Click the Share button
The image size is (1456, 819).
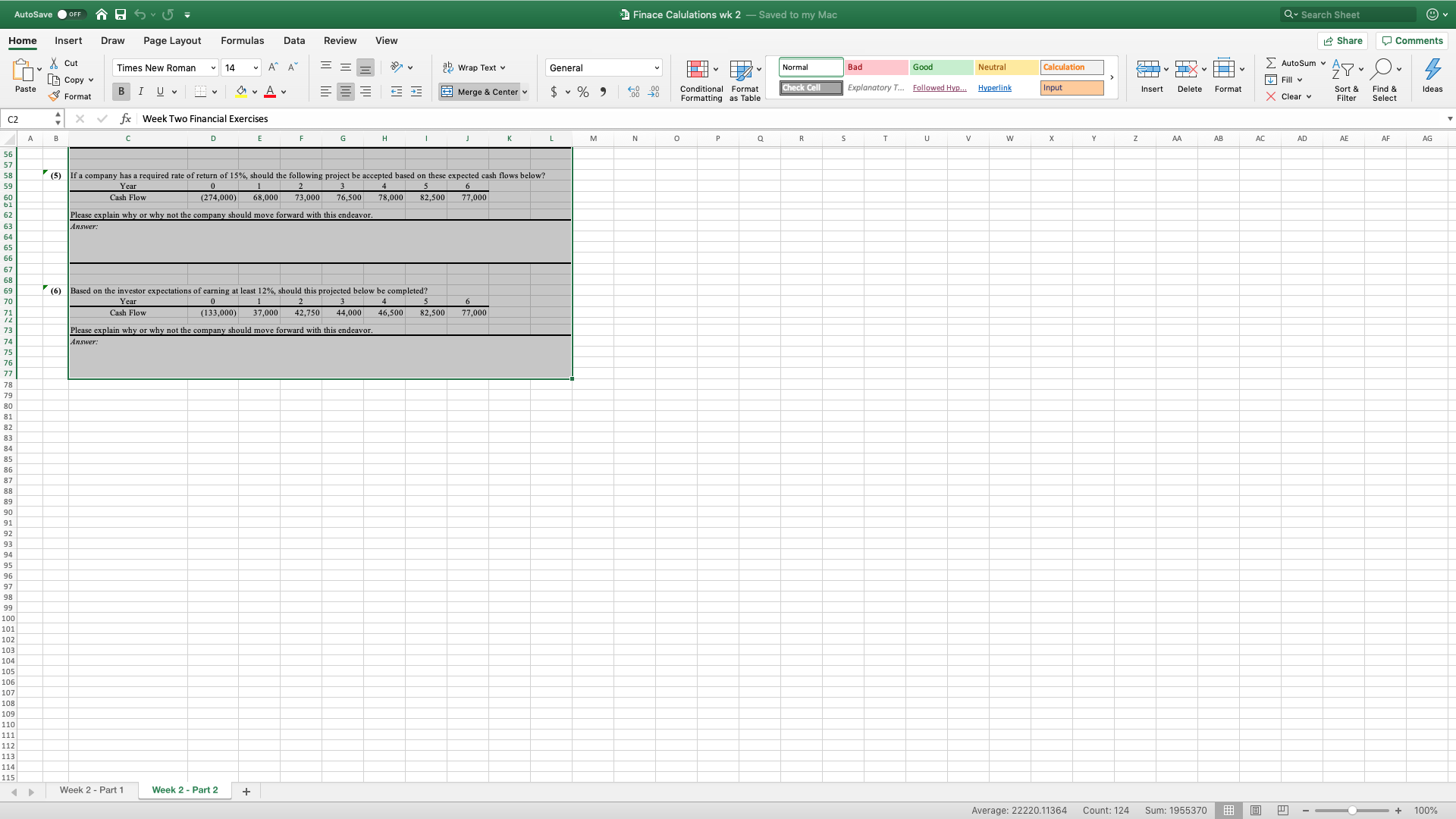pos(1342,40)
